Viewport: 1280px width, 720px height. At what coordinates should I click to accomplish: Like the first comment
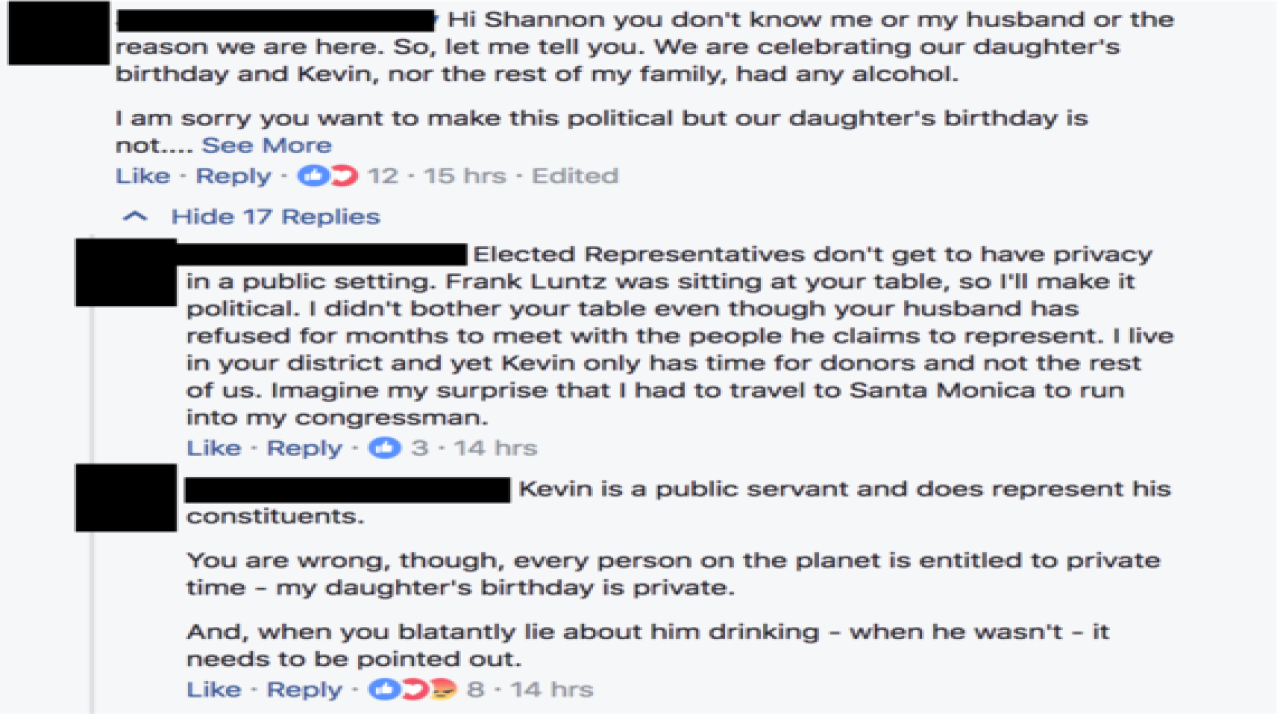click(142, 175)
